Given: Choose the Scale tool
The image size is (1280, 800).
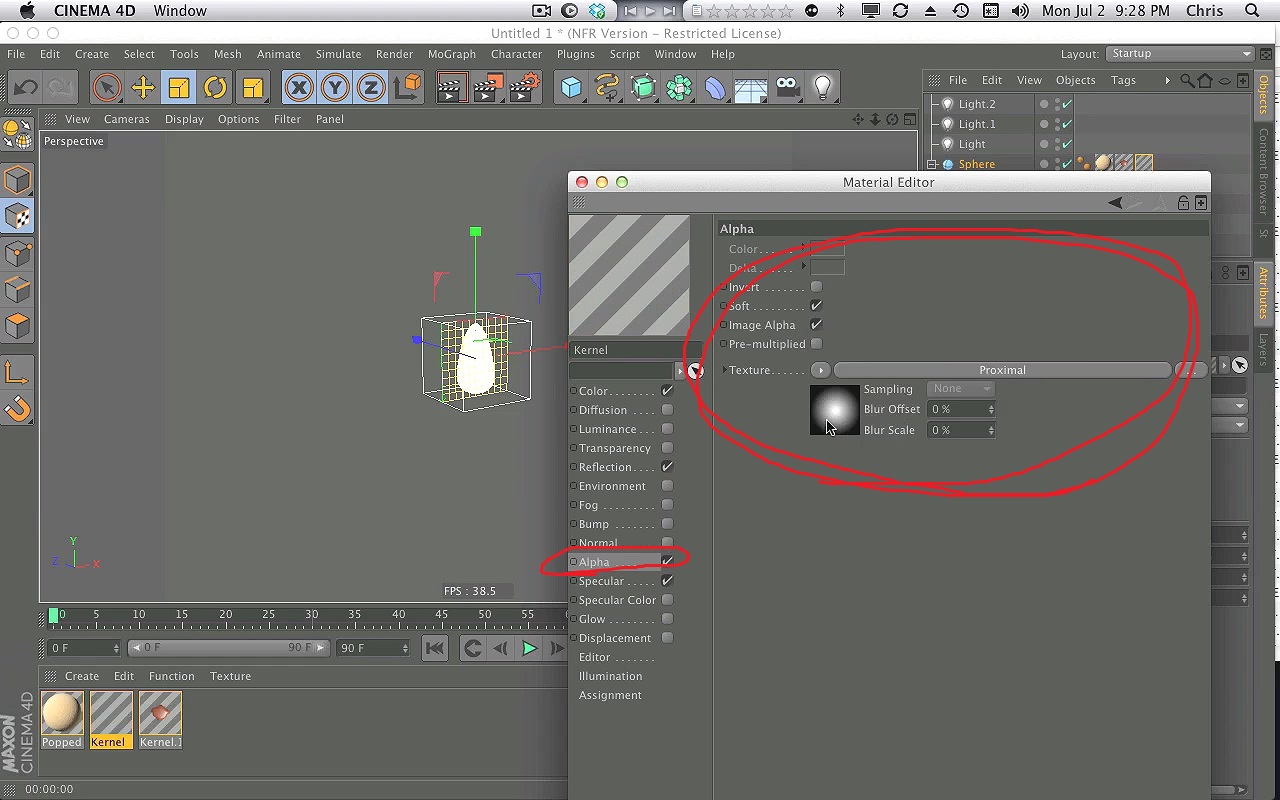Looking at the screenshot, I should click(x=179, y=88).
